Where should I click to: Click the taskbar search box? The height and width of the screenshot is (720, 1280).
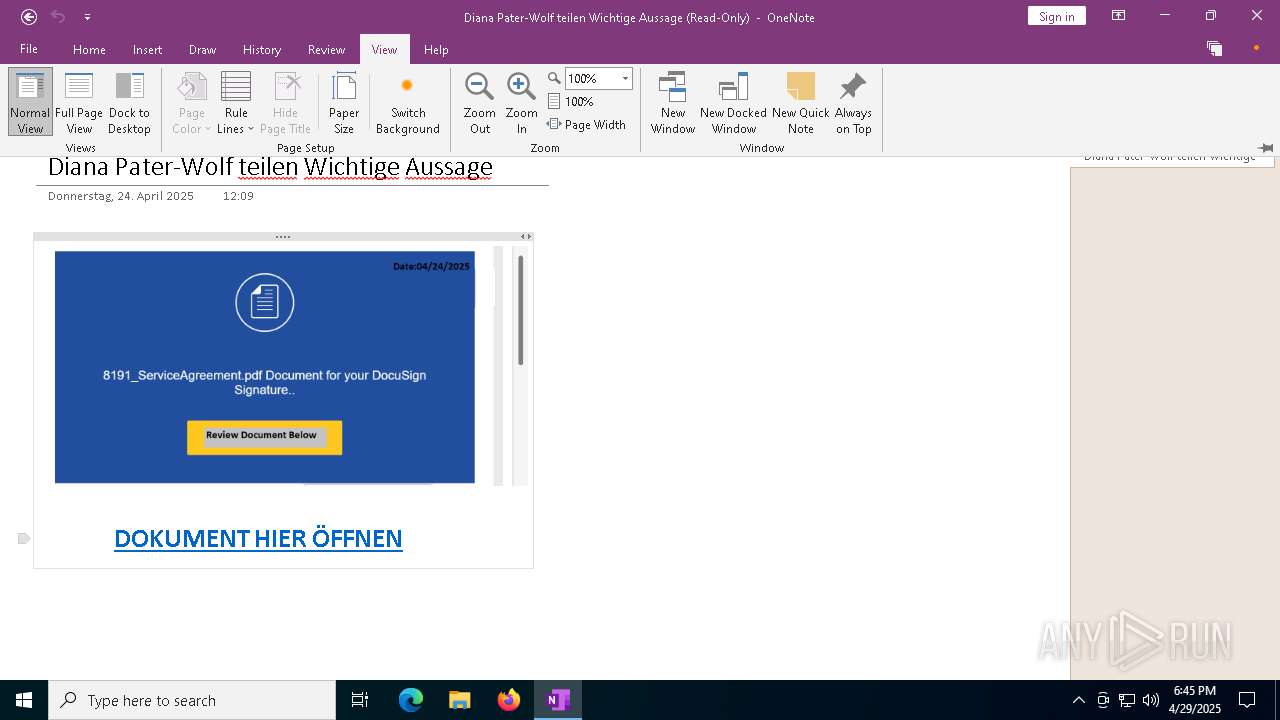point(192,700)
